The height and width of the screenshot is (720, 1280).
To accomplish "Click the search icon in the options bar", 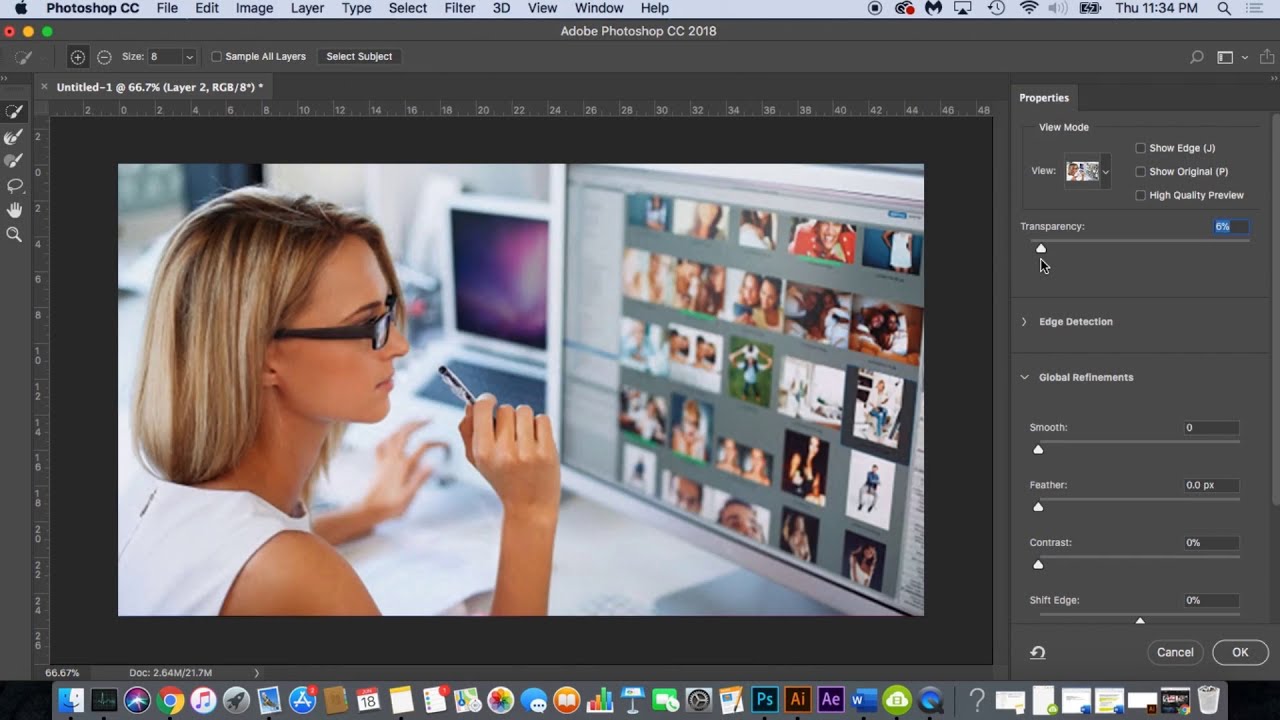I will click(1196, 57).
